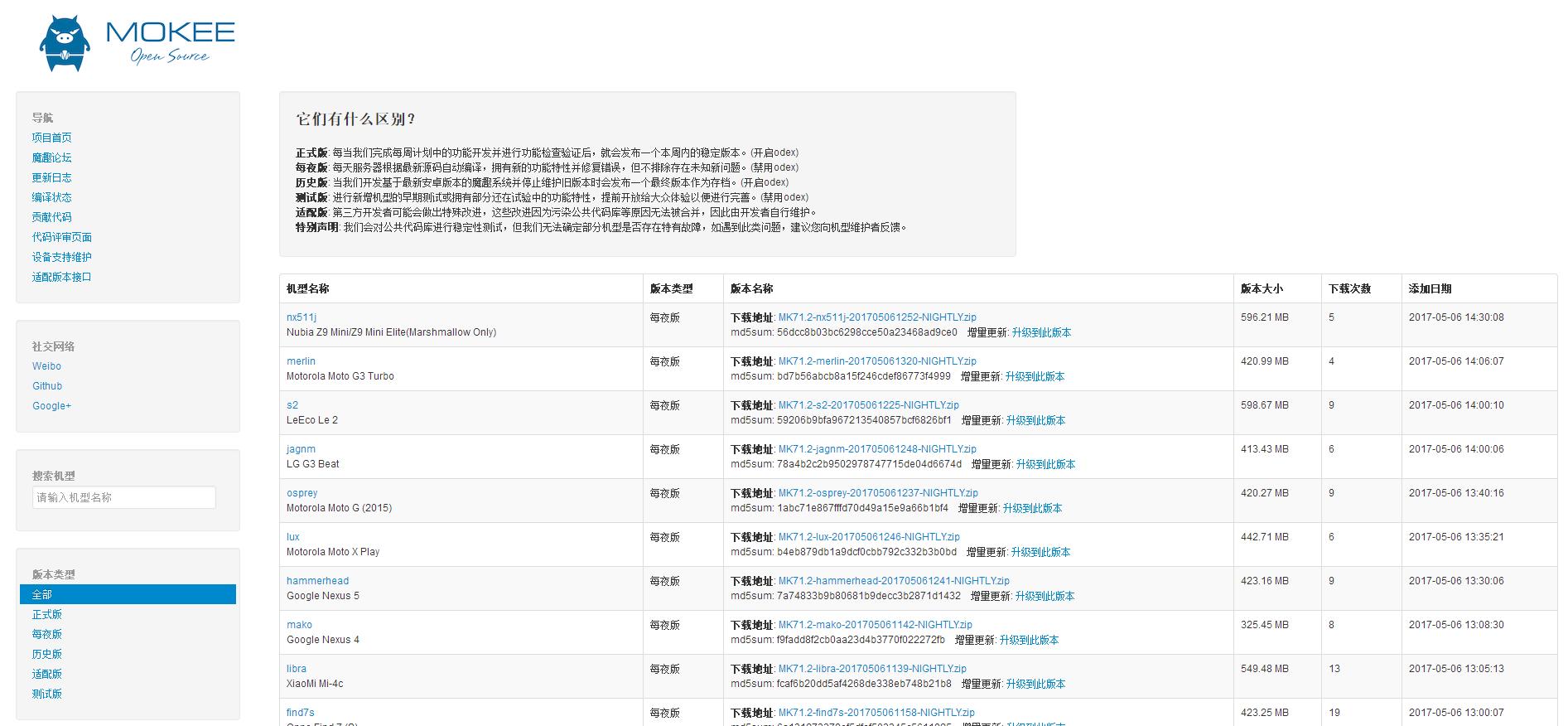
Task: Download MK71.2-nx511j-201705061252-NIGHTLY.zip
Action: (x=877, y=317)
